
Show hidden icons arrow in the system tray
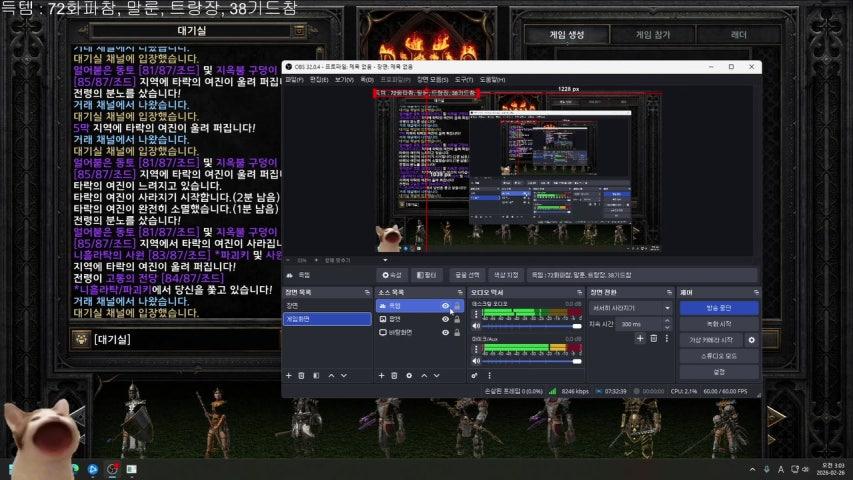[x=752, y=469]
